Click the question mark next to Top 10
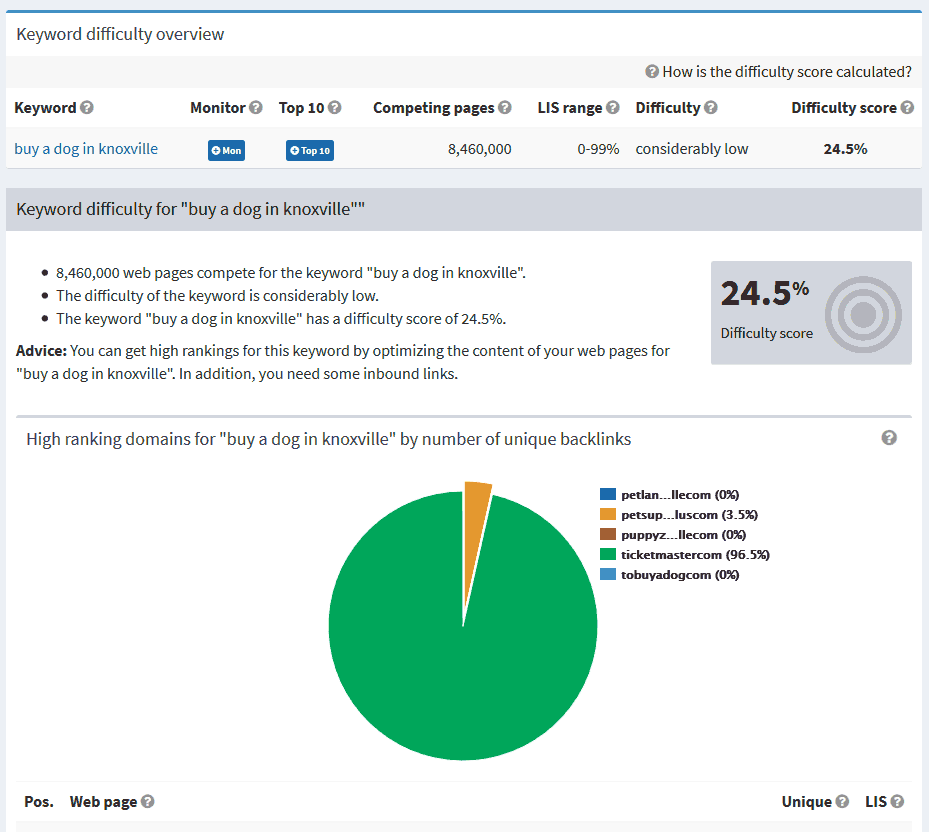 333,107
